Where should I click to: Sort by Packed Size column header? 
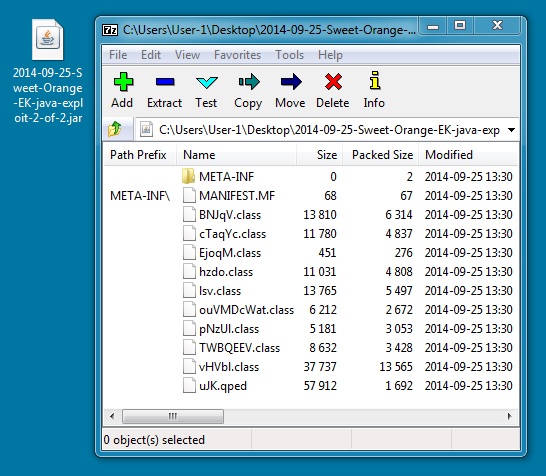pyautogui.click(x=381, y=155)
